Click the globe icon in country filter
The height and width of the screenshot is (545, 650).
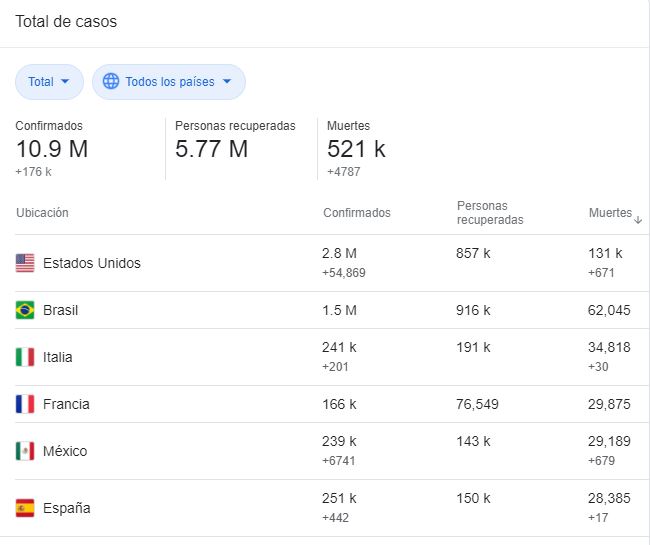click(x=111, y=82)
